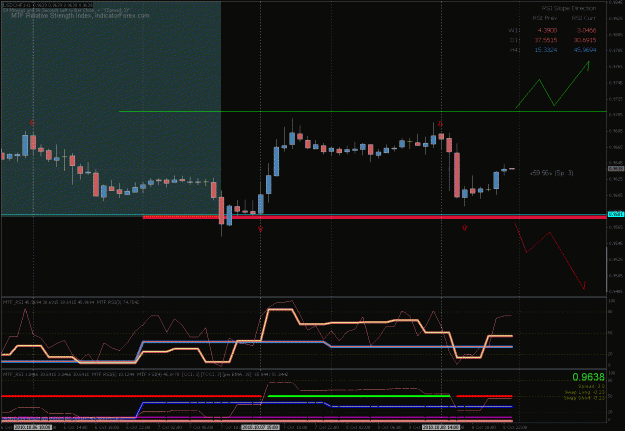Click the red arrow marker above the far-left candles
625x431 pixels.
click(32, 123)
